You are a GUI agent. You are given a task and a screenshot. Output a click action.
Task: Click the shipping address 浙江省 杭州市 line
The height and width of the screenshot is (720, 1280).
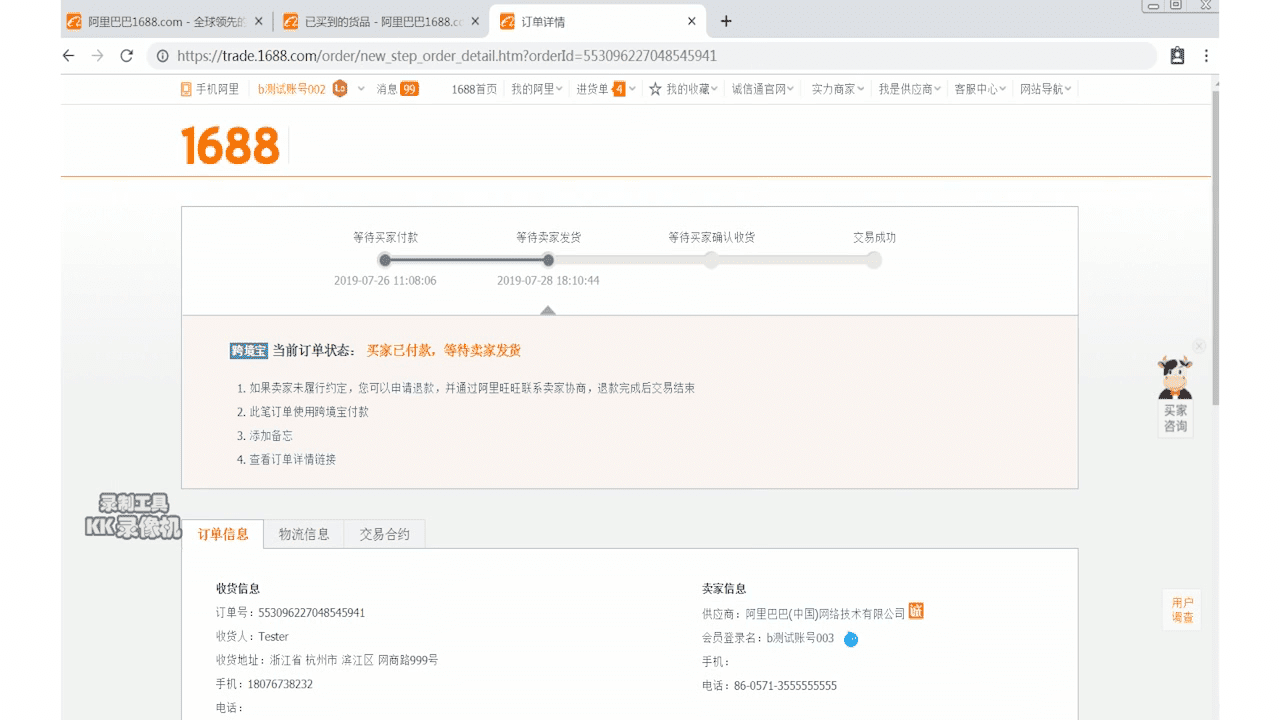point(354,661)
